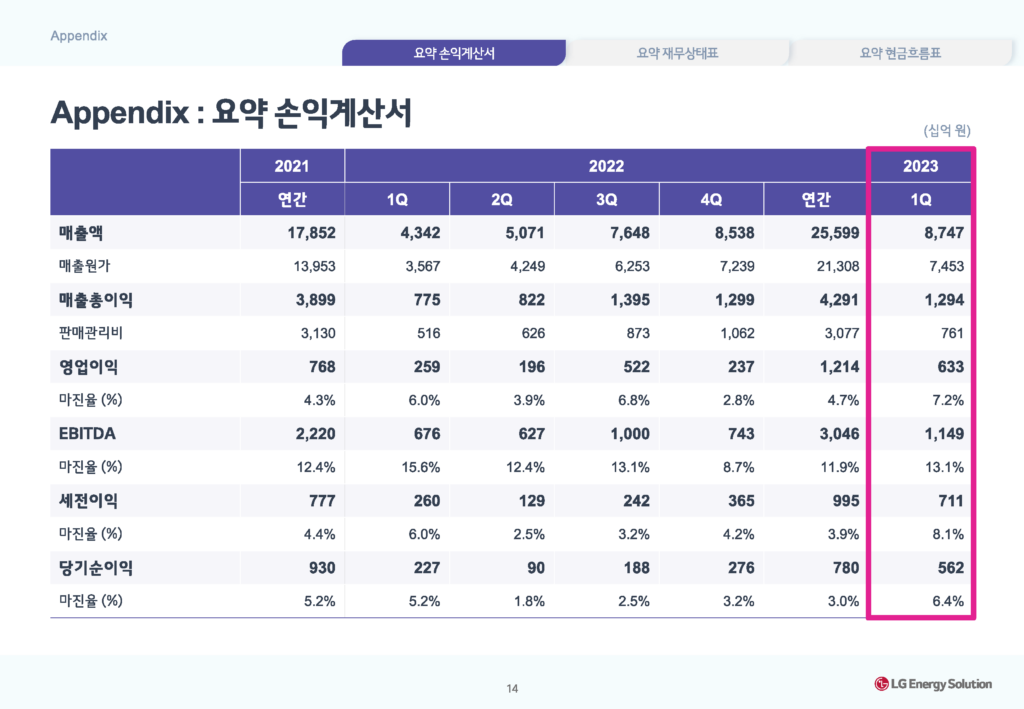Select the active 요약 손익계산서 tab
The width and height of the screenshot is (1024, 709).
coord(454,48)
